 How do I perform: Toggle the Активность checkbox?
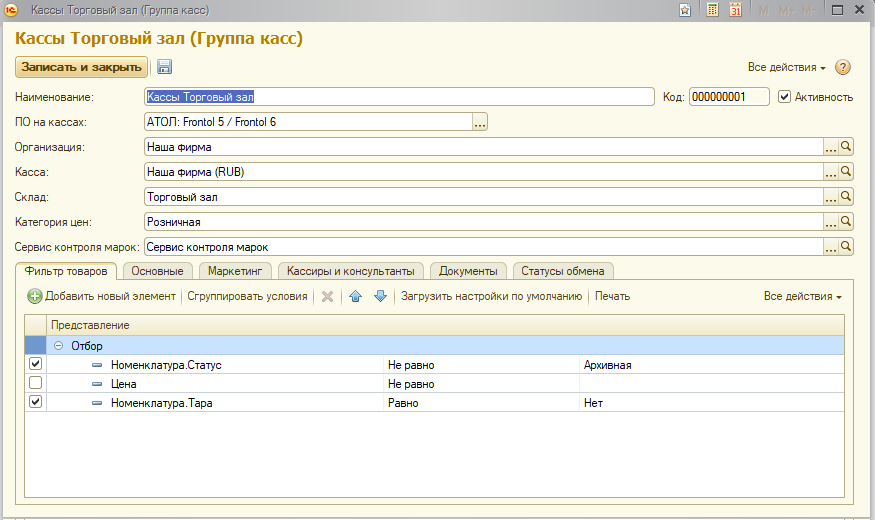(x=785, y=97)
